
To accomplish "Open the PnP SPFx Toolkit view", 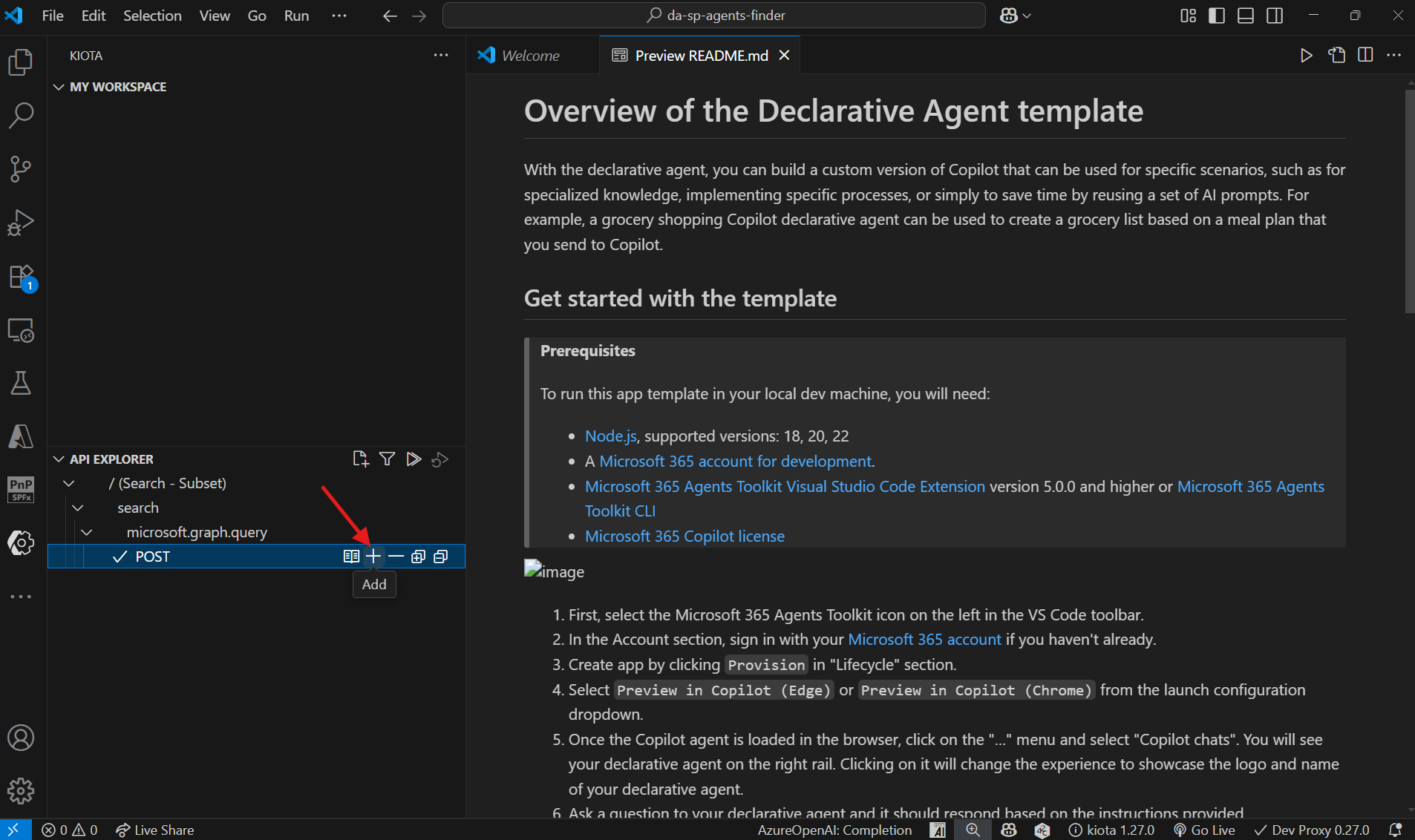I will [21, 490].
